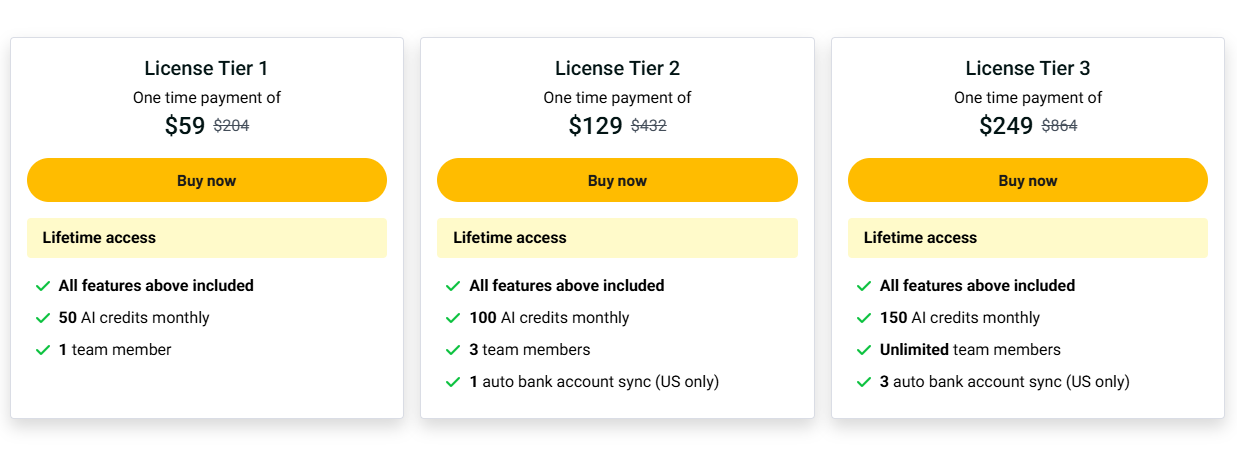Click checkmark beside 1 auto bank account sync
The width and height of the screenshot is (1237, 455).
[x=453, y=382]
